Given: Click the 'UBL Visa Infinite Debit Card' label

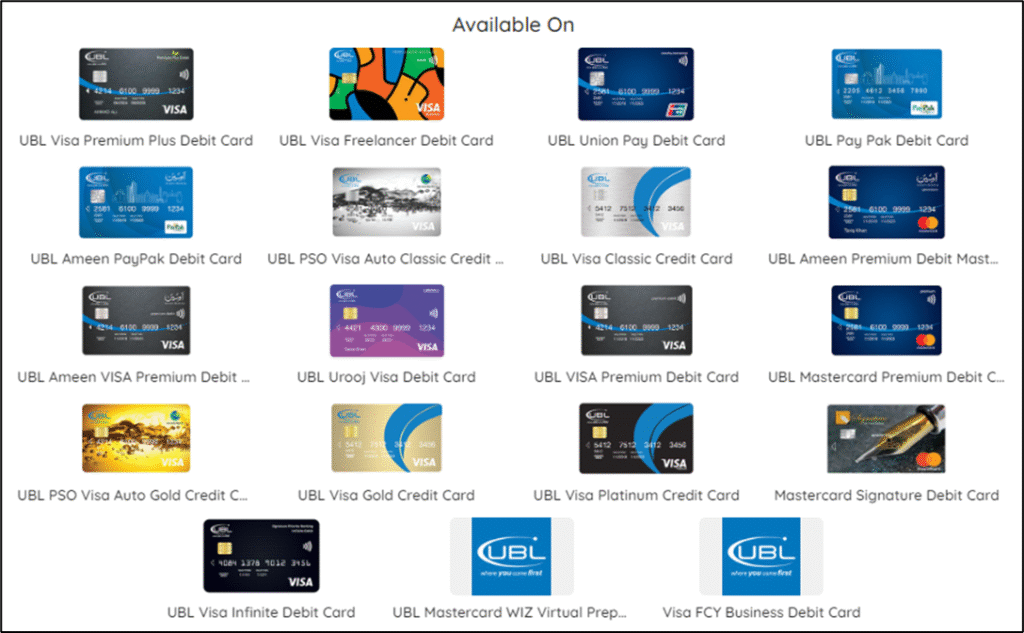Looking at the screenshot, I should tap(261, 612).
